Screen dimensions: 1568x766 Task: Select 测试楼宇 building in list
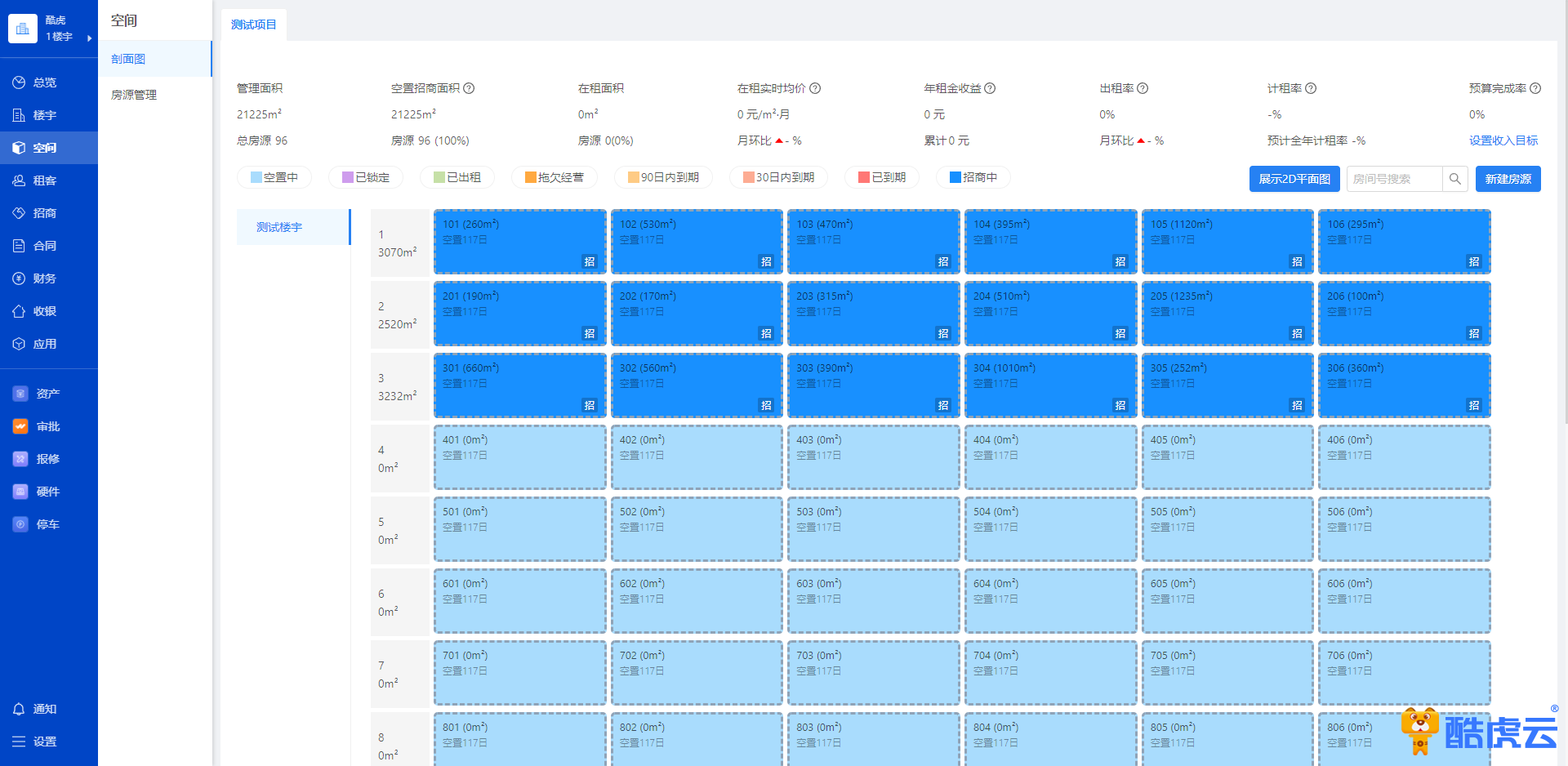[x=293, y=227]
